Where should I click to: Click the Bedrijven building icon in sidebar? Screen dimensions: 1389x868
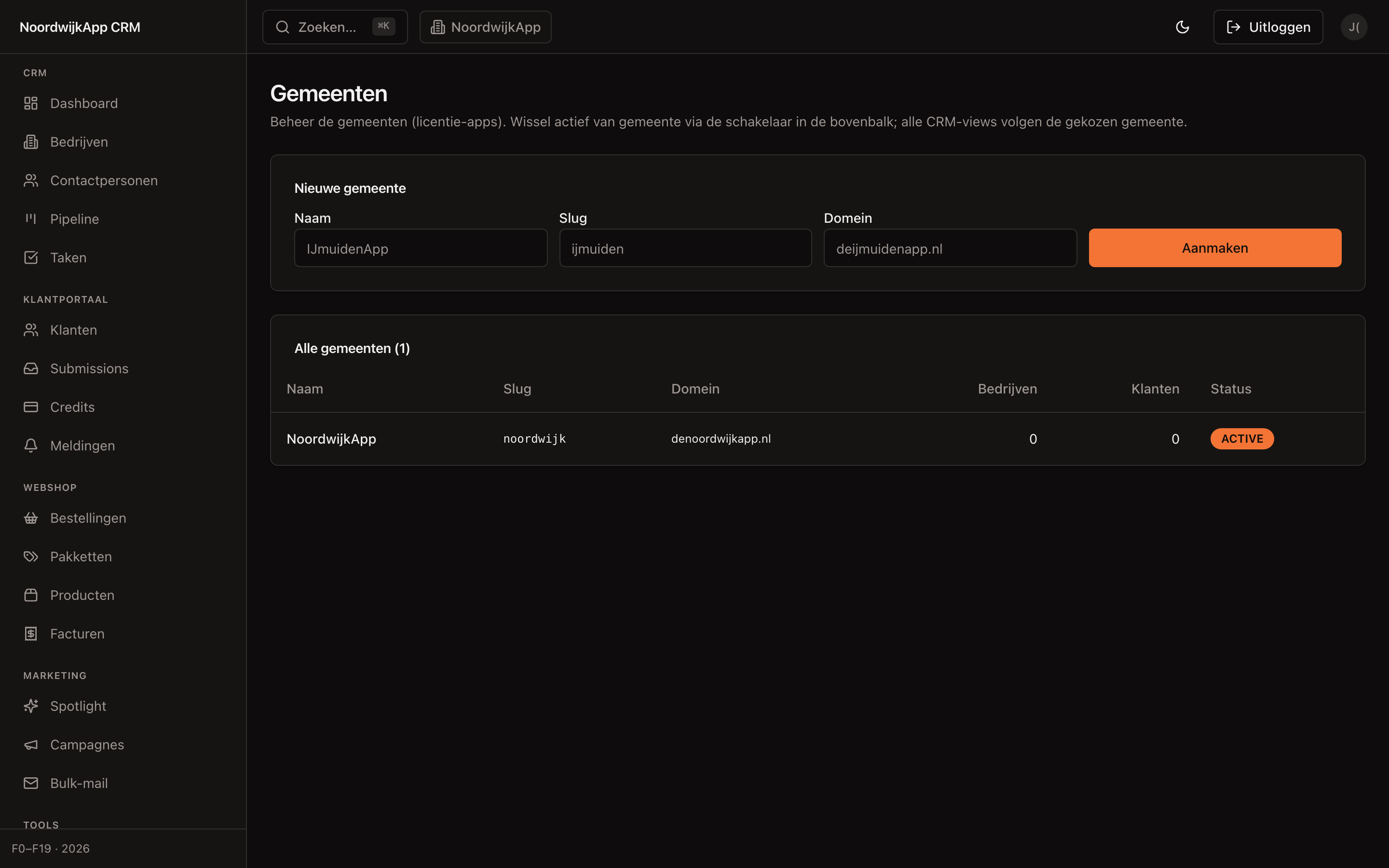[31, 142]
